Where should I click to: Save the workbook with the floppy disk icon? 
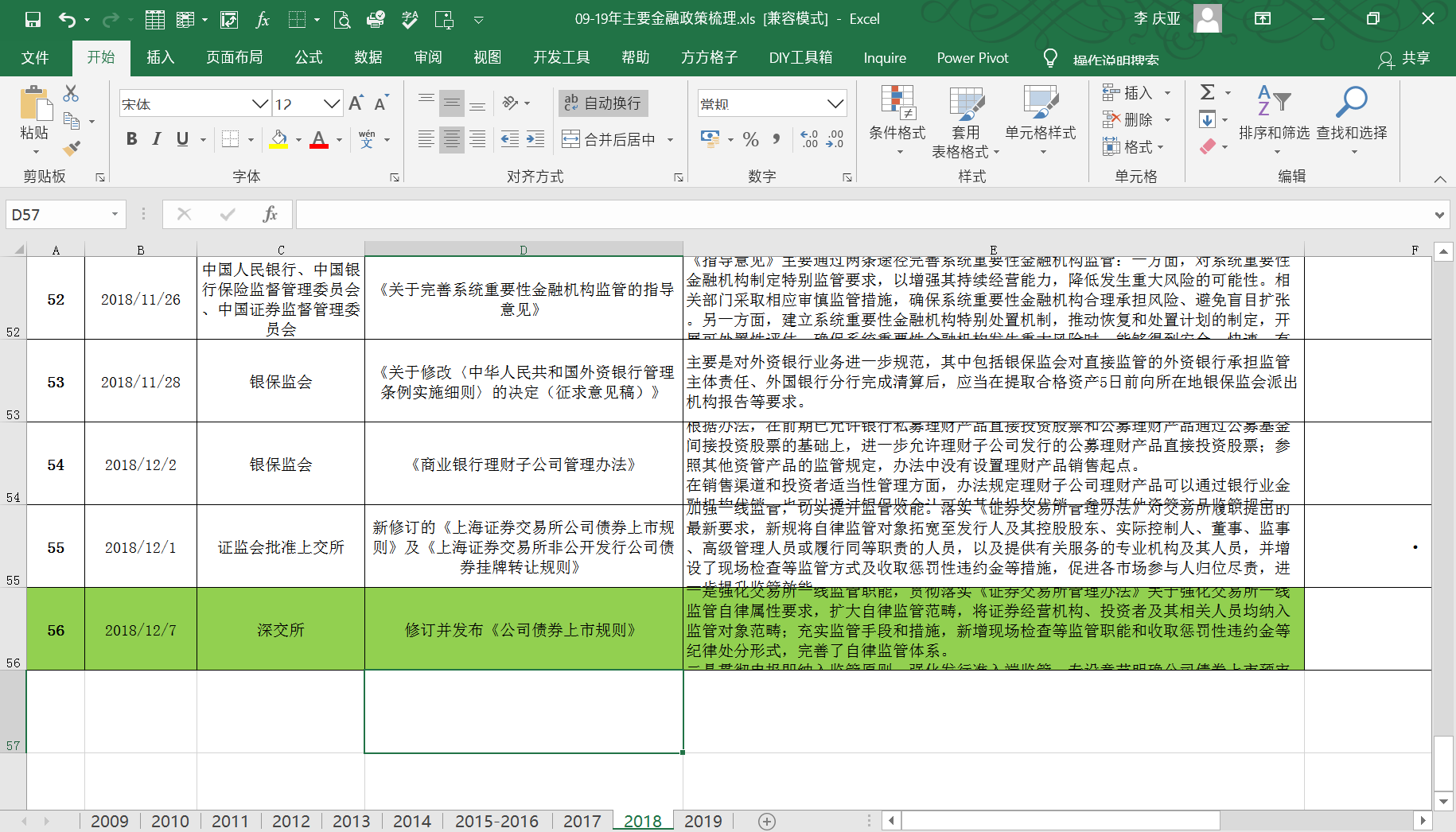(x=33, y=19)
